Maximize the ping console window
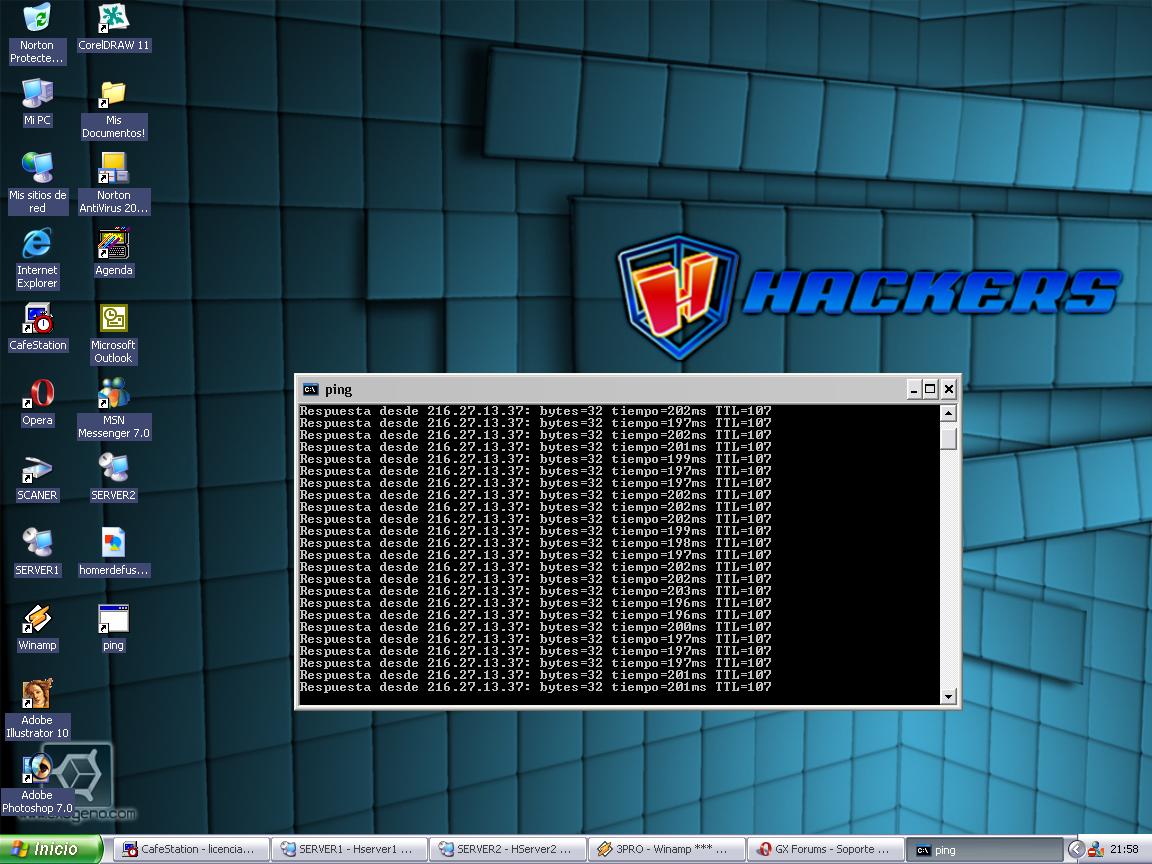 (930, 389)
